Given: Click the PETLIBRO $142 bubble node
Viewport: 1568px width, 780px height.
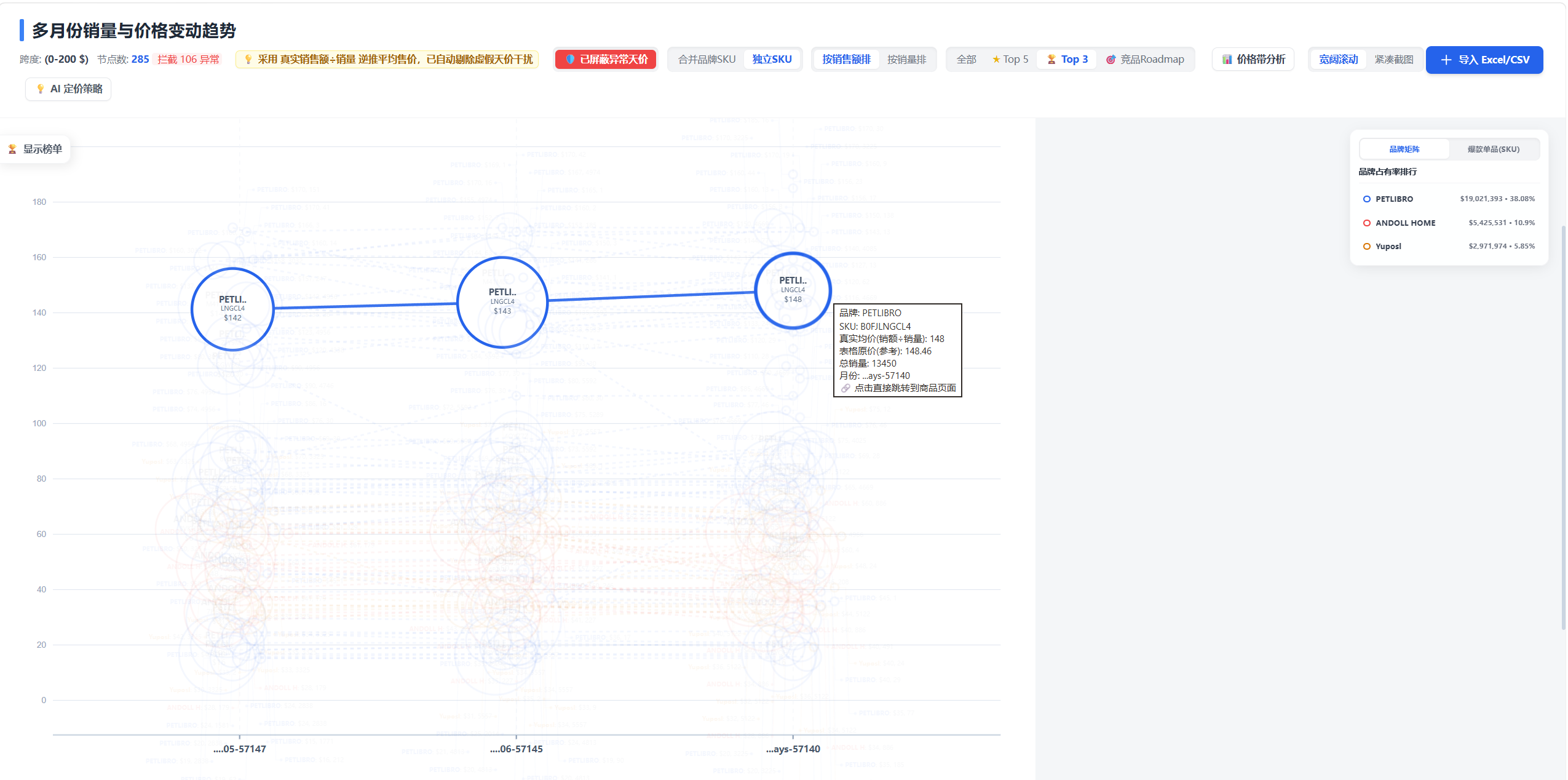Looking at the screenshot, I should 232,309.
